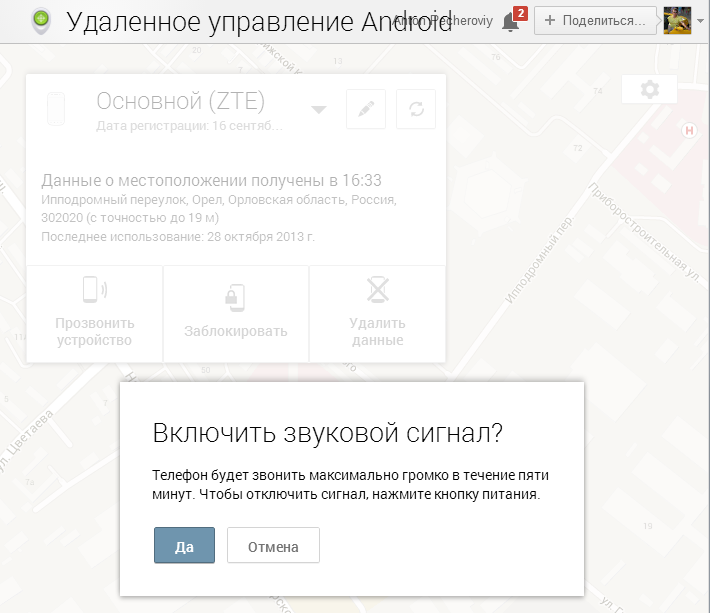Click the Иподромный переулок address text

coord(219,209)
